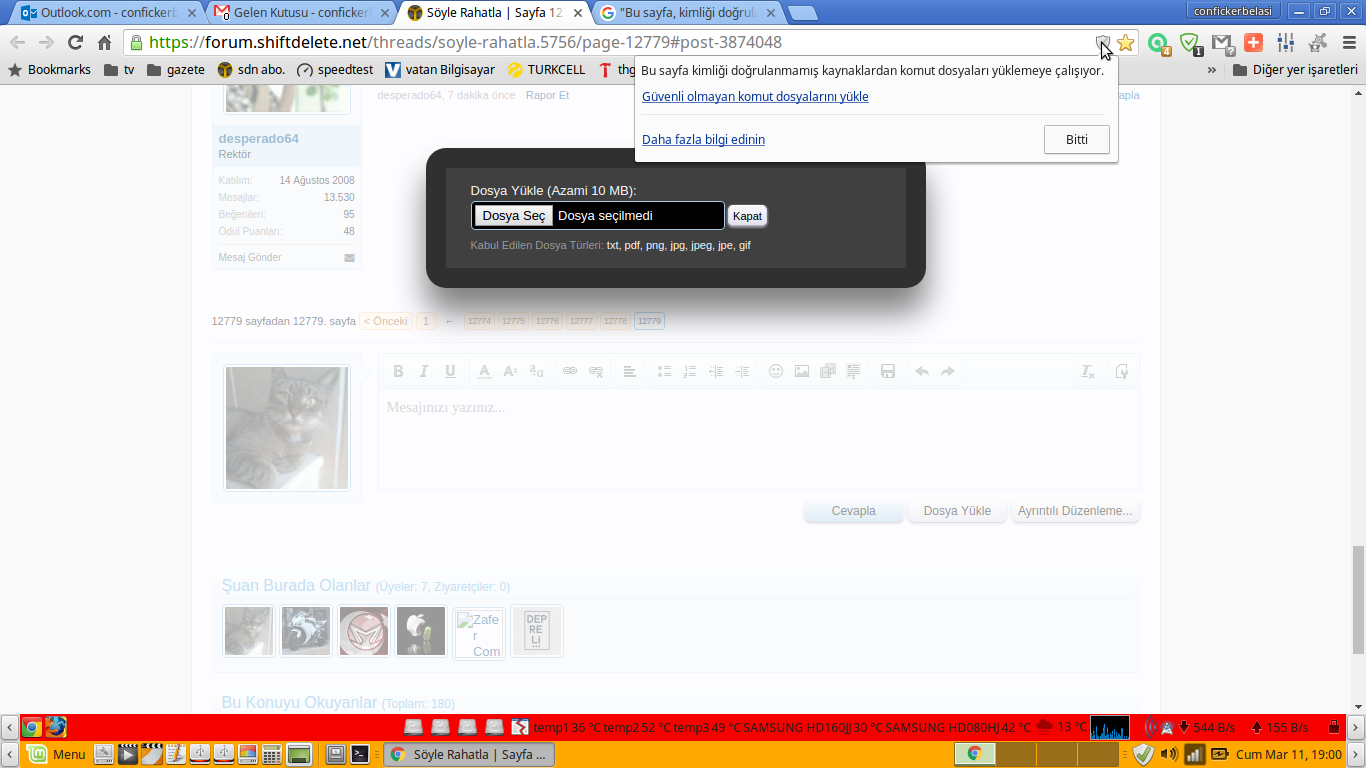The image size is (1366, 768).
Task: Click the Dosya Yükle button
Action: tap(957, 511)
